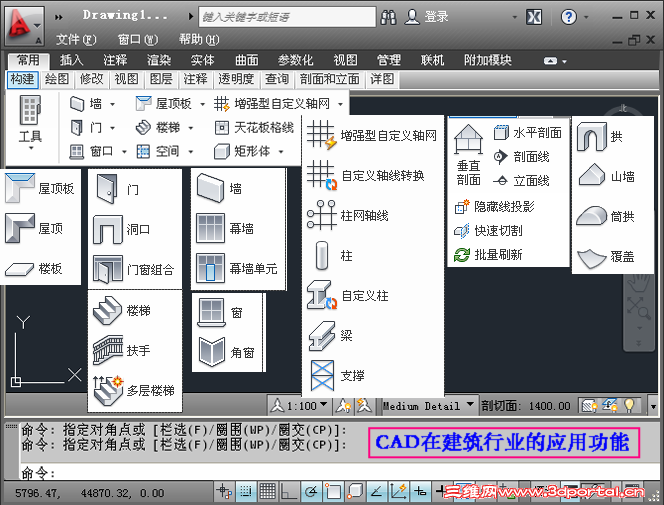The width and height of the screenshot is (664, 505).
Task: Expand the 门 door dropdown arrow
Action: click(113, 127)
